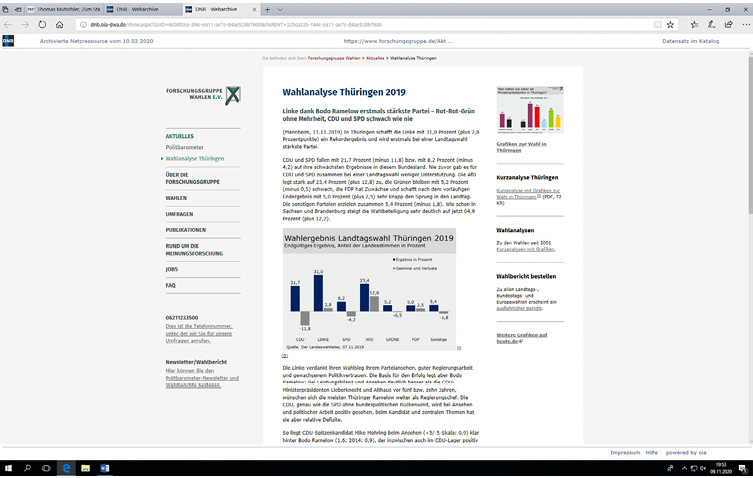The image size is (753, 478).
Task: Click the Add notes pen icon
Action: click(712, 25)
